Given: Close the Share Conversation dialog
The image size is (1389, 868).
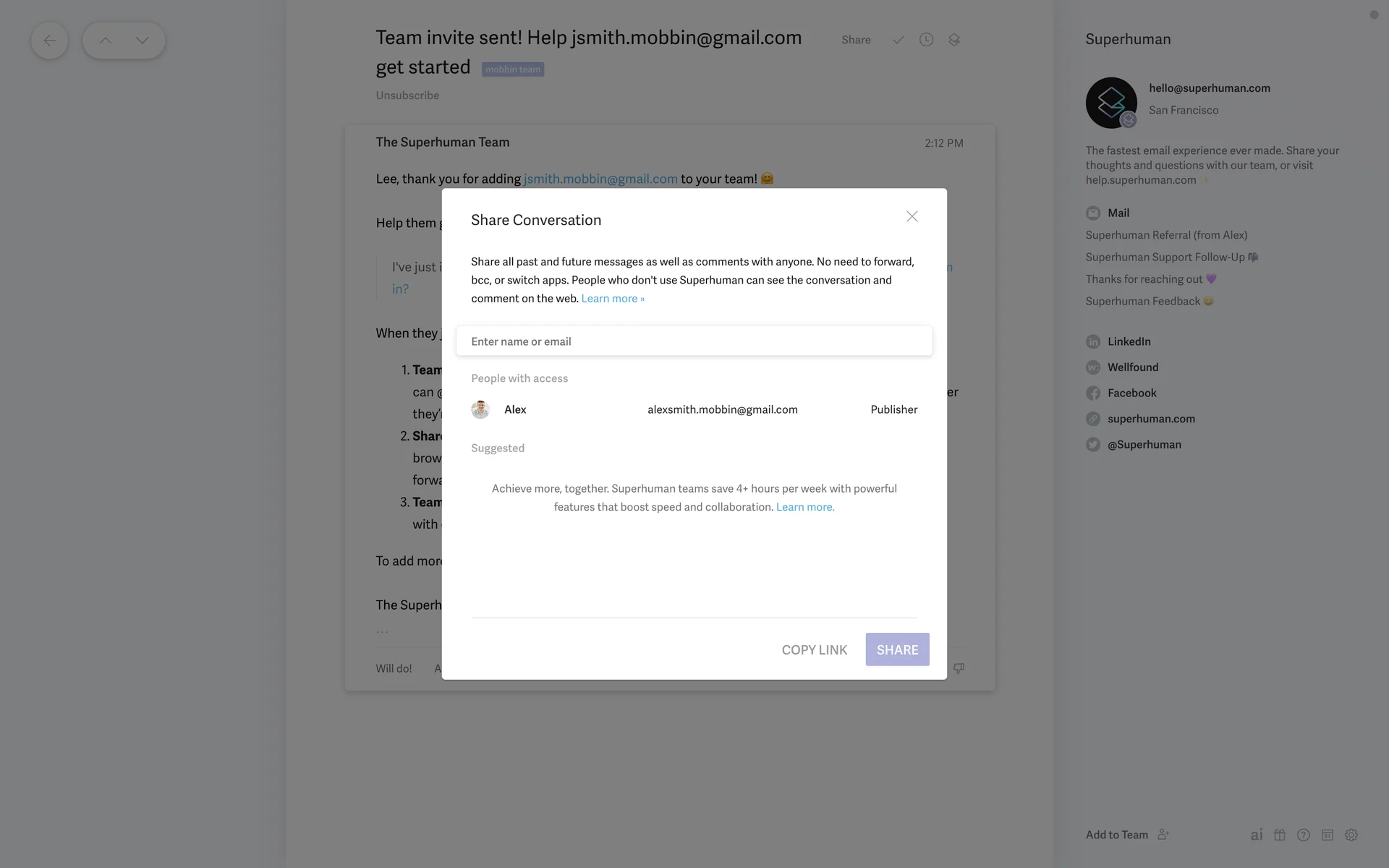Looking at the screenshot, I should tap(912, 216).
